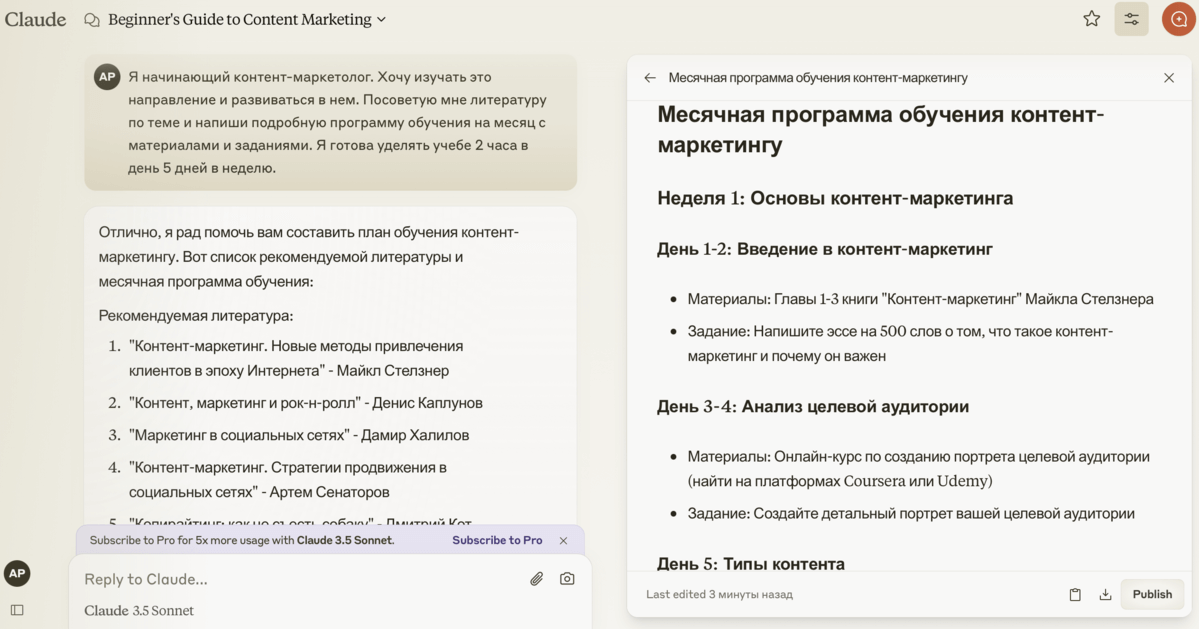Attach a file with paperclip icon
The image size is (1199, 629).
(x=537, y=579)
